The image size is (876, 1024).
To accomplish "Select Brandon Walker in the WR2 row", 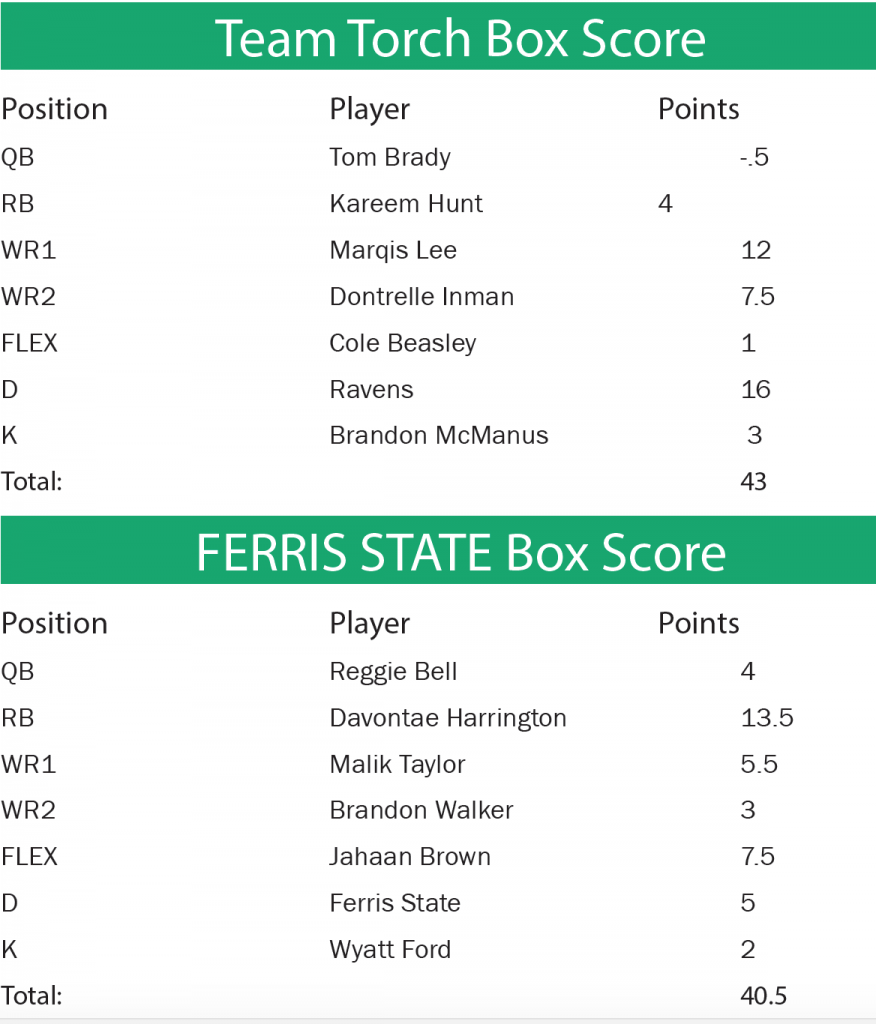I will tap(421, 810).
